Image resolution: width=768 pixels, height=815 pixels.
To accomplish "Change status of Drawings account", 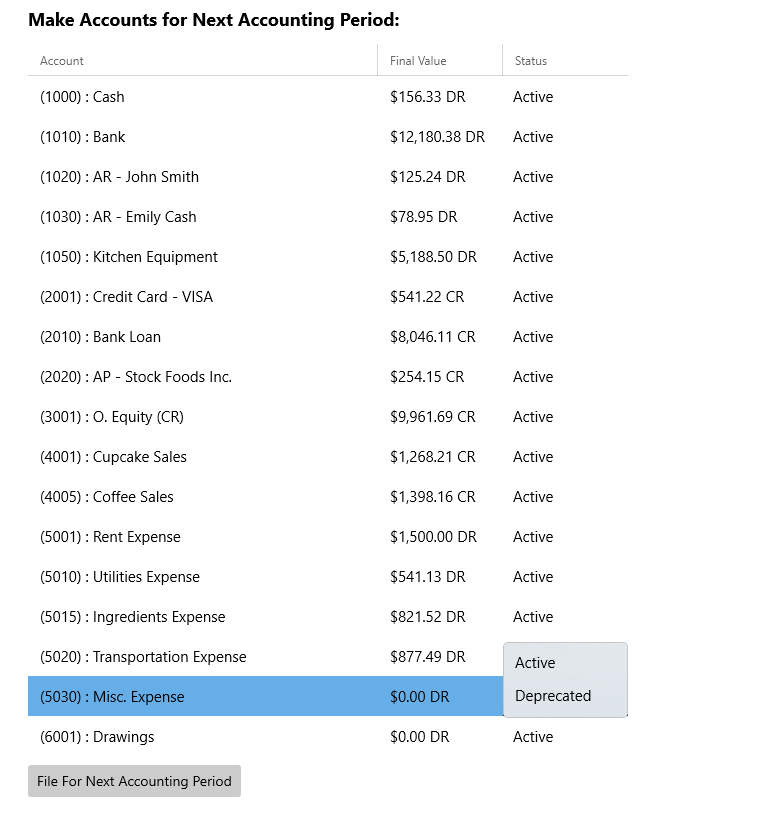I will pyautogui.click(x=565, y=737).
